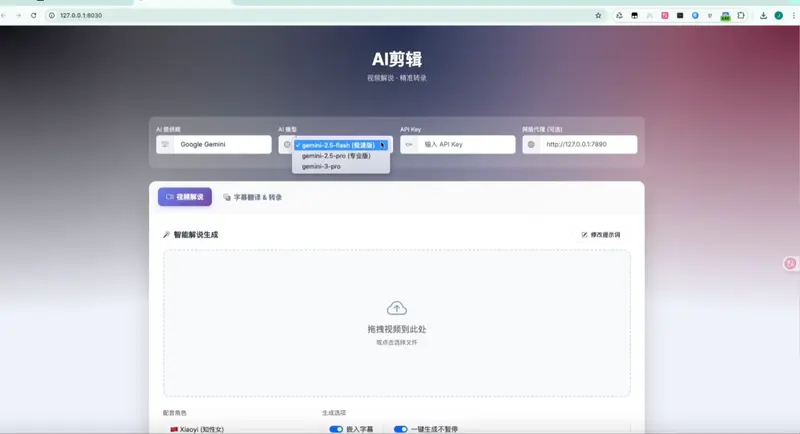Pick gemini-3-pro in the model dropdown
The image size is (800, 434).
pos(321,167)
